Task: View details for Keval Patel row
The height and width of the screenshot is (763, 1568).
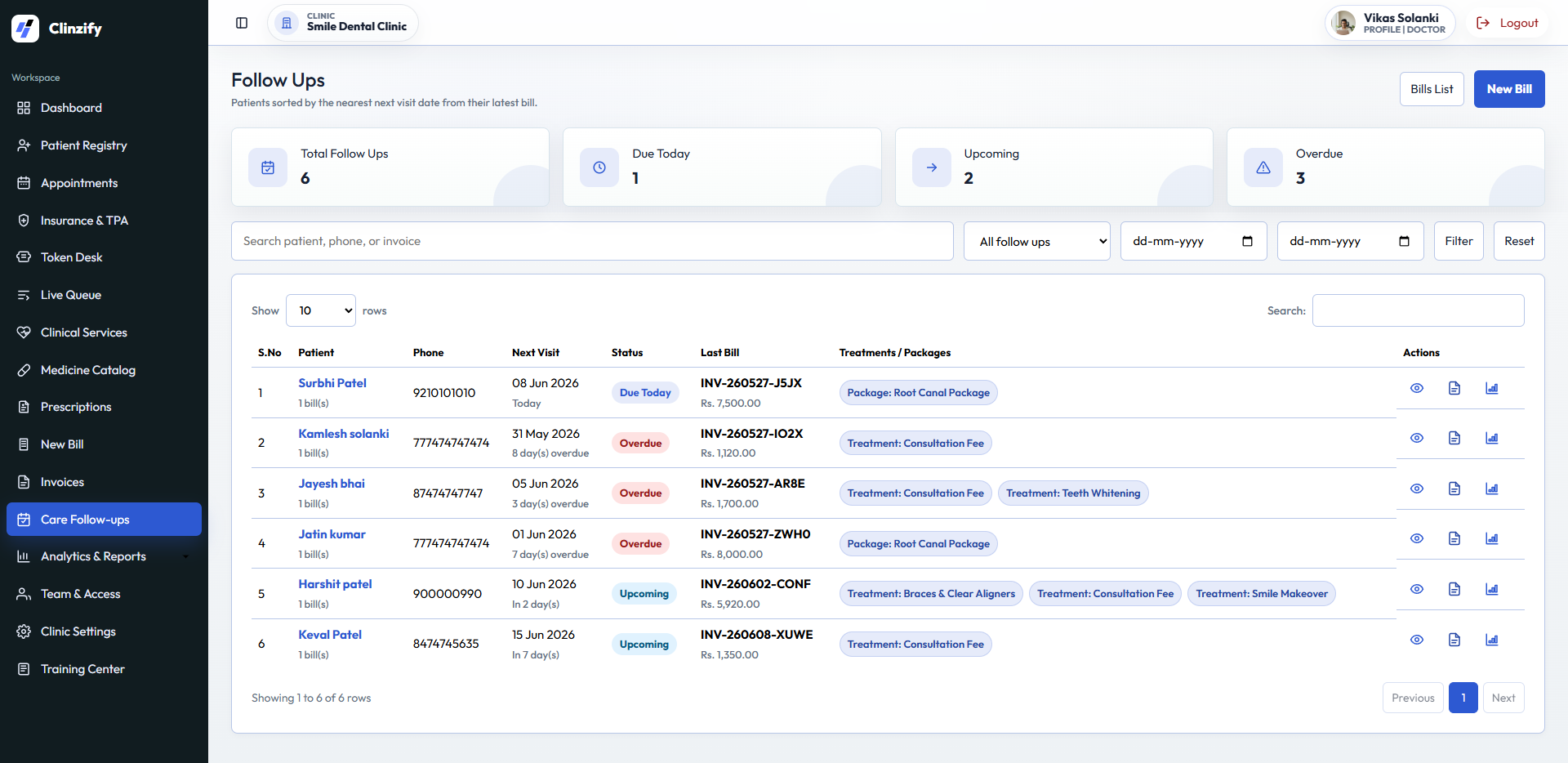Action: pyautogui.click(x=1417, y=640)
